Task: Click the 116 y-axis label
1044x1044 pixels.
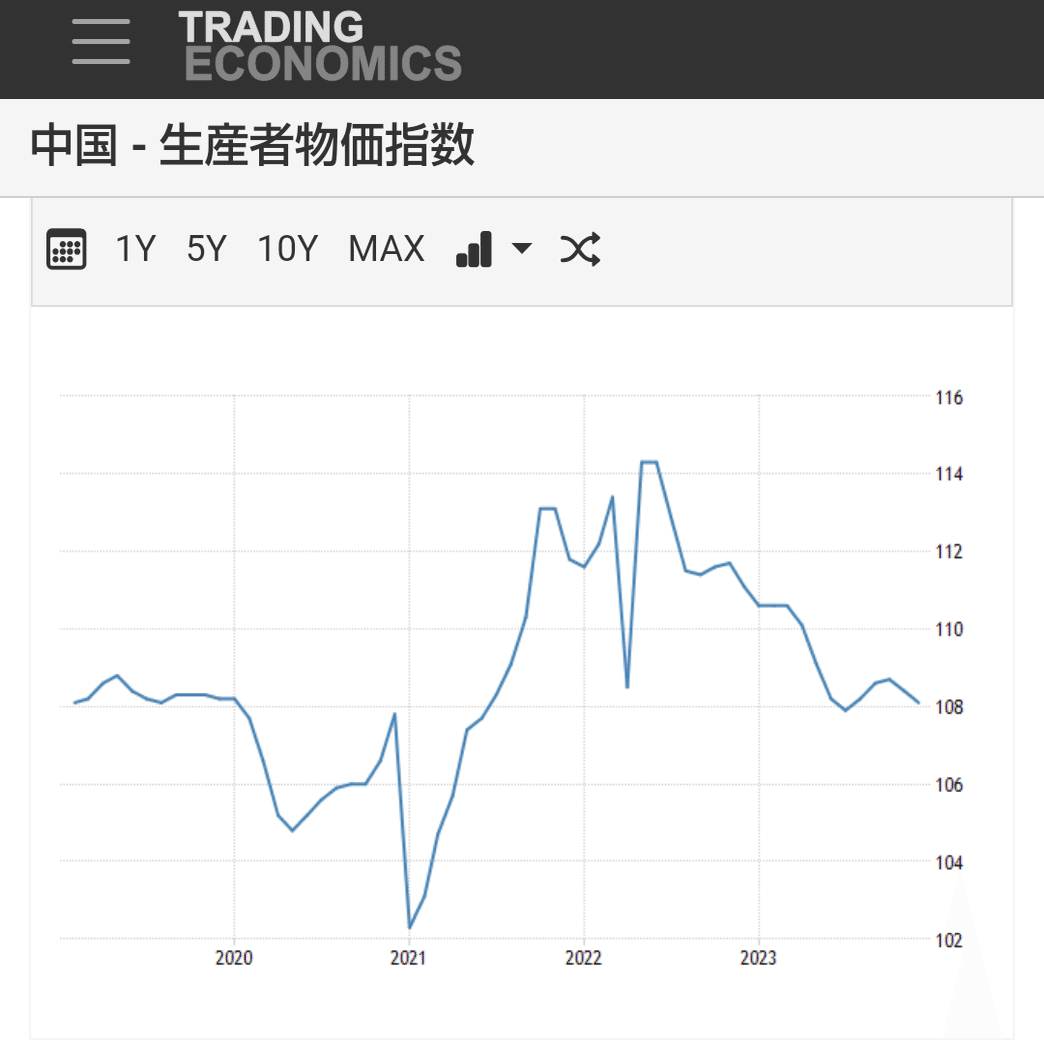Action: tap(949, 398)
